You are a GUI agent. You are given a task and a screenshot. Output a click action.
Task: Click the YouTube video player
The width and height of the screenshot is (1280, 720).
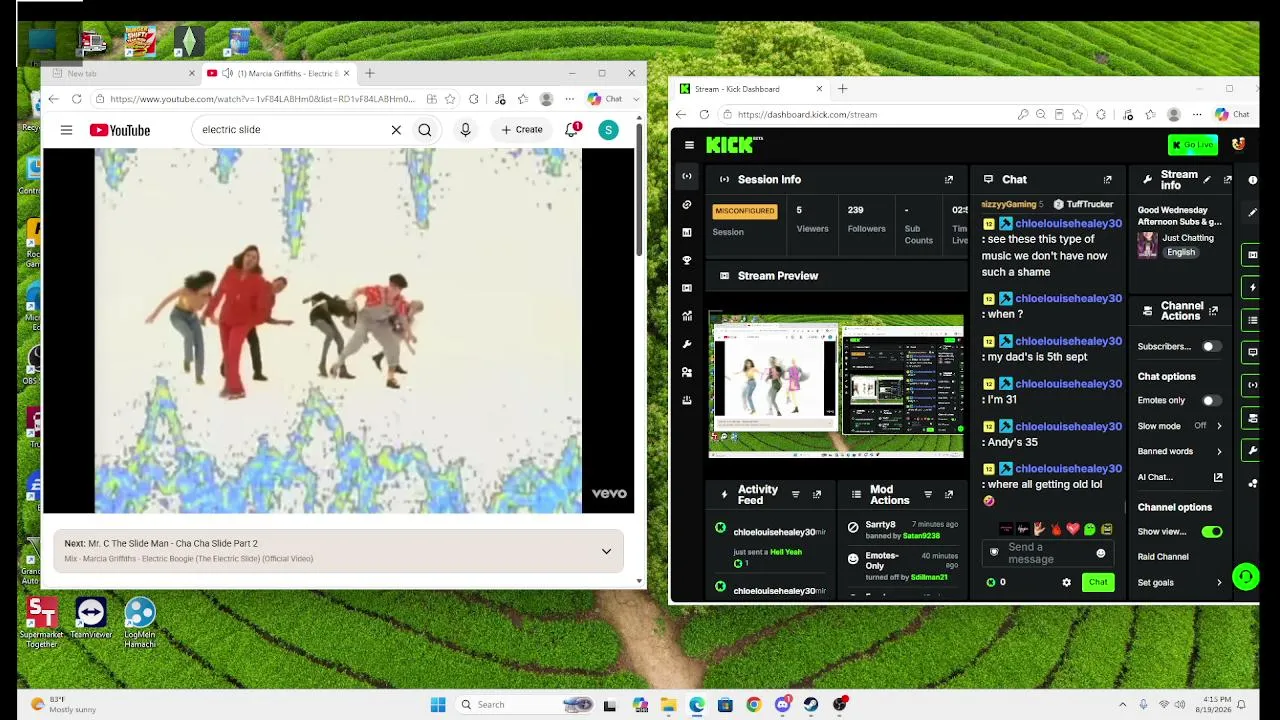point(338,331)
